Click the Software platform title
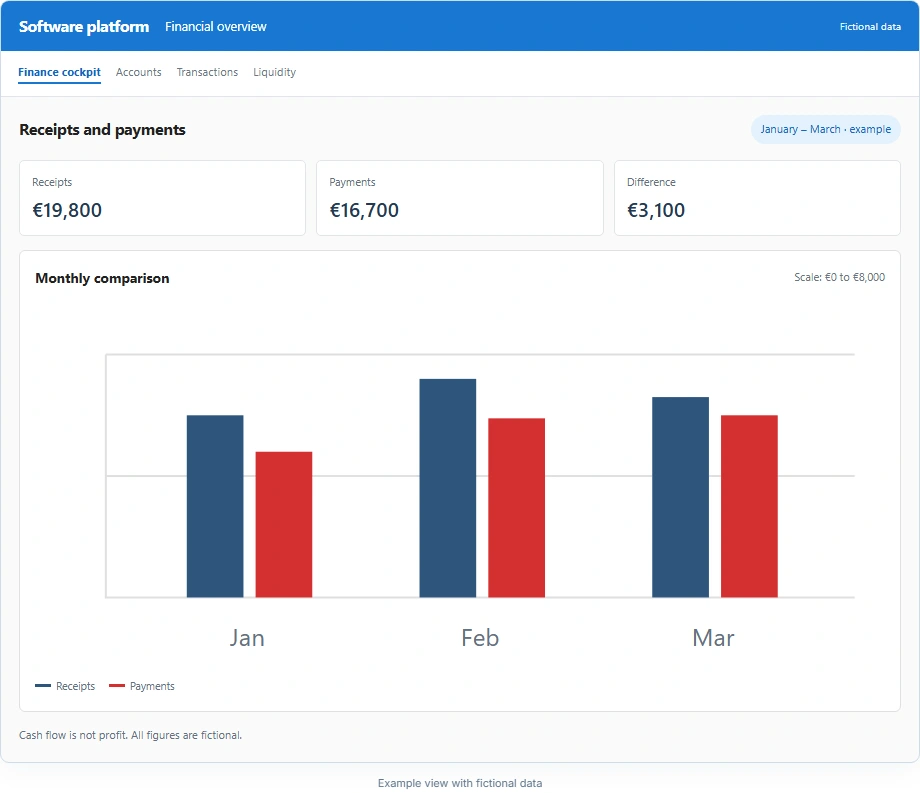Screen dimensions: 920x793 (x=84, y=26)
